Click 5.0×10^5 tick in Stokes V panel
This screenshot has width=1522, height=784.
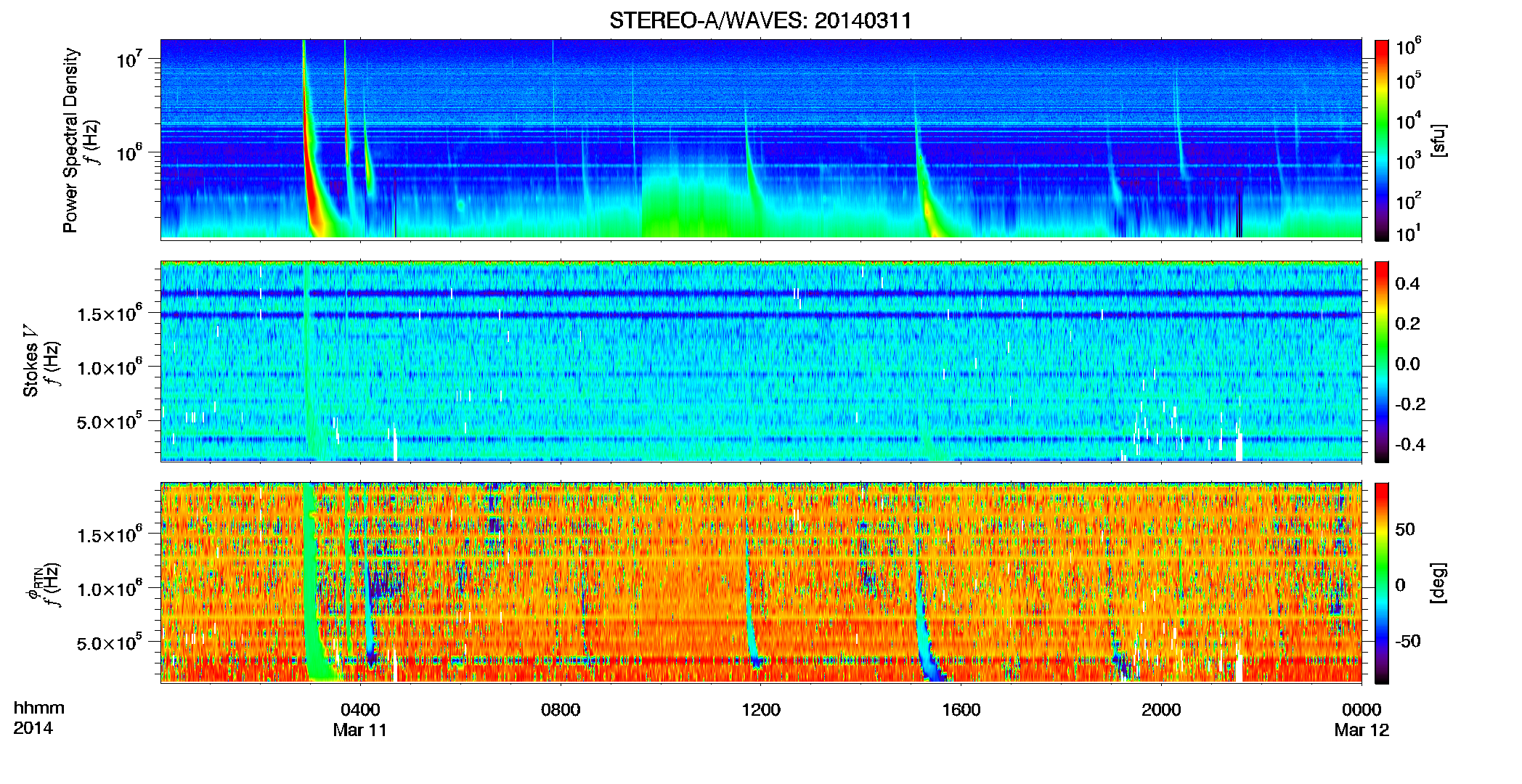point(110,421)
